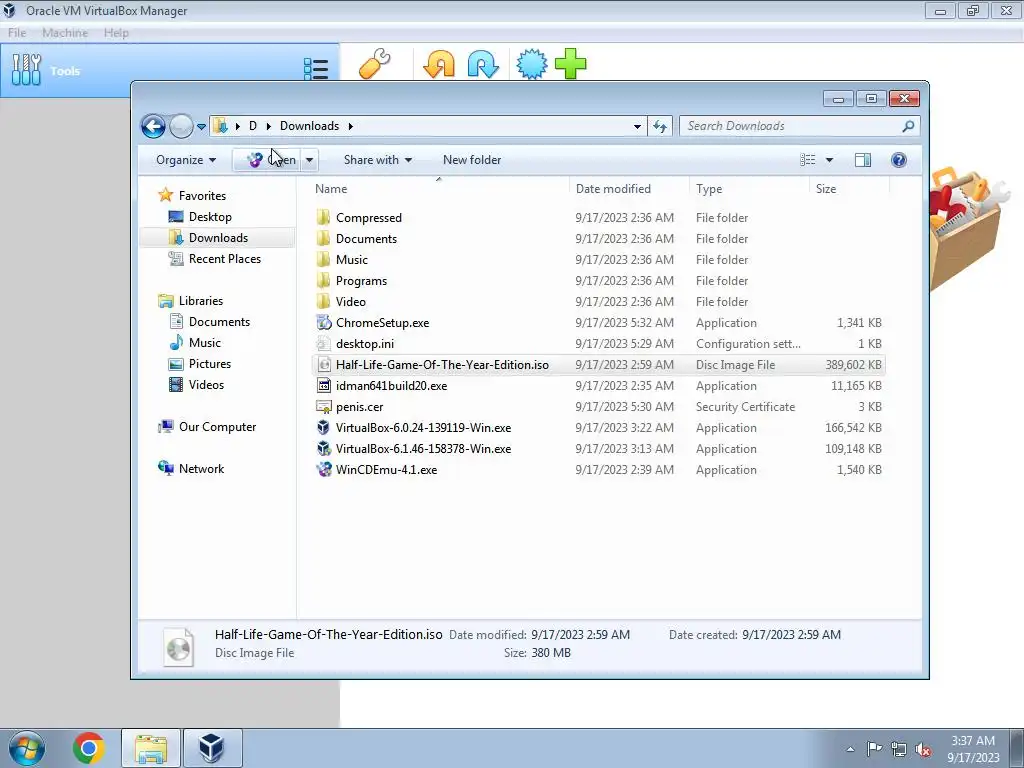This screenshot has width=1024, height=768.
Task: Click the D breadcrumb in the address bar
Action: (253, 126)
